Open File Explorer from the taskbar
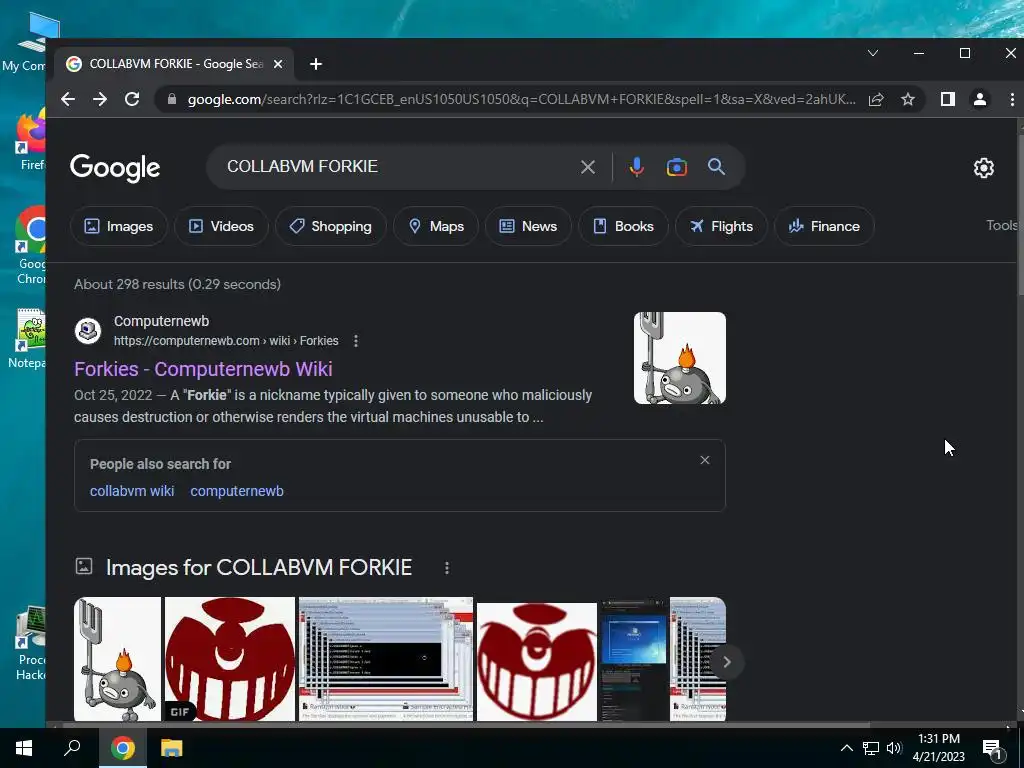The image size is (1024, 768). click(172, 748)
